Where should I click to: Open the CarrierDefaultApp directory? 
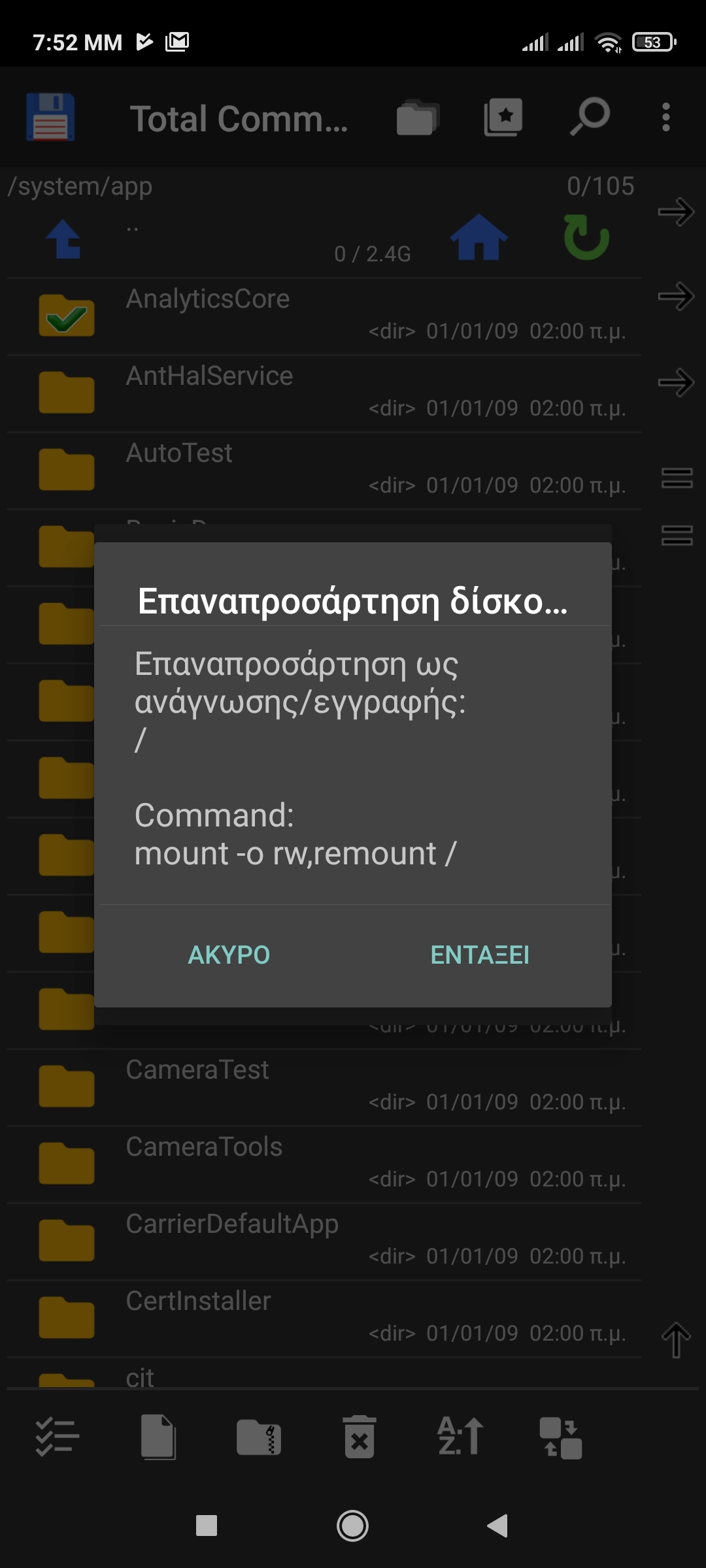[x=232, y=1224]
